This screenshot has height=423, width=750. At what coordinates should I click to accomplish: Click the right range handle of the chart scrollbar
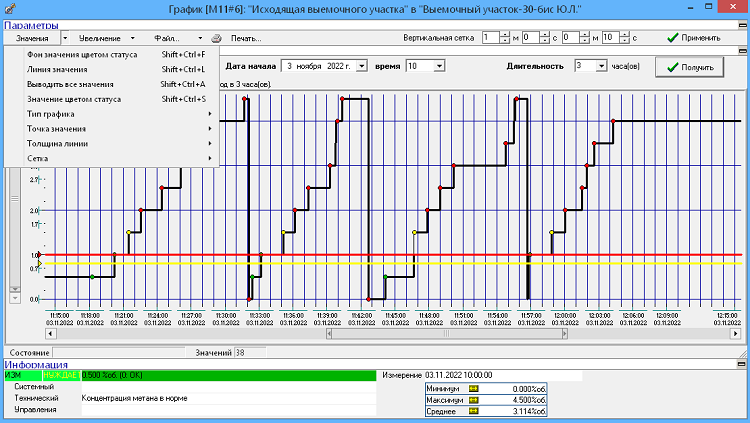[x=564, y=334]
